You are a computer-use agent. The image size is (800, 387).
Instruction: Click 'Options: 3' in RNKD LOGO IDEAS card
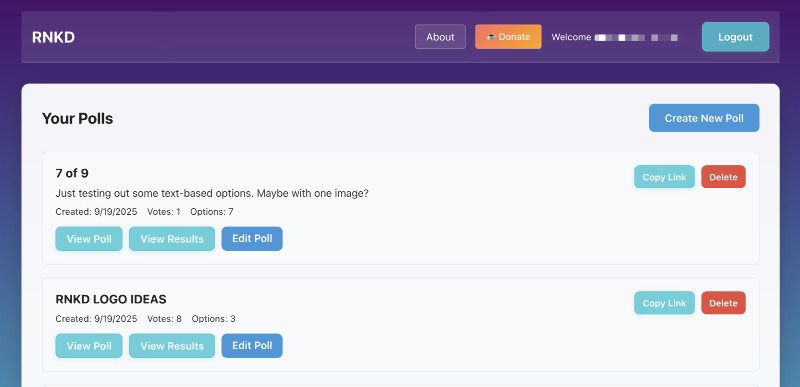point(213,319)
